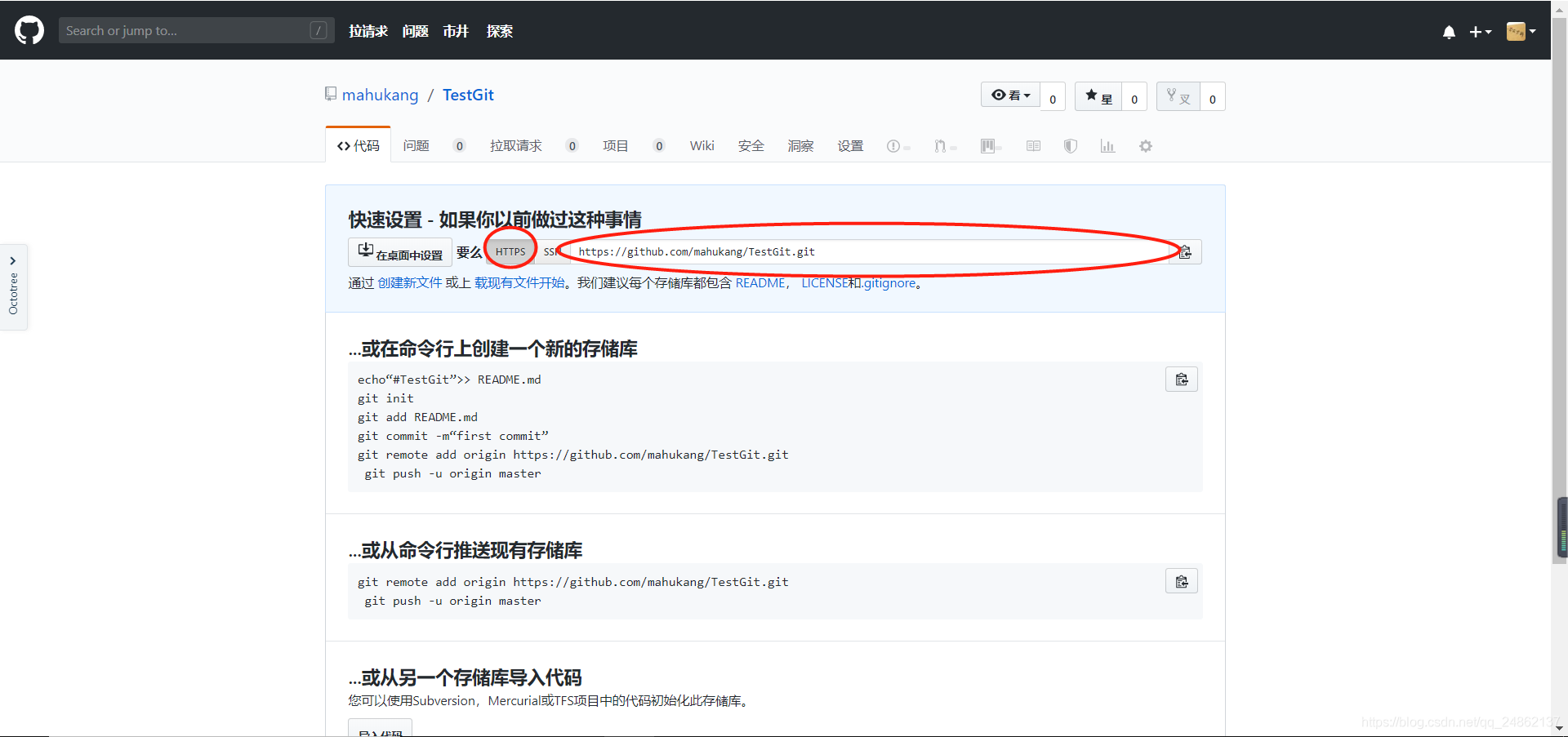Open the README link
This screenshot has height=737, width=1568.
(x=760, y=282)
